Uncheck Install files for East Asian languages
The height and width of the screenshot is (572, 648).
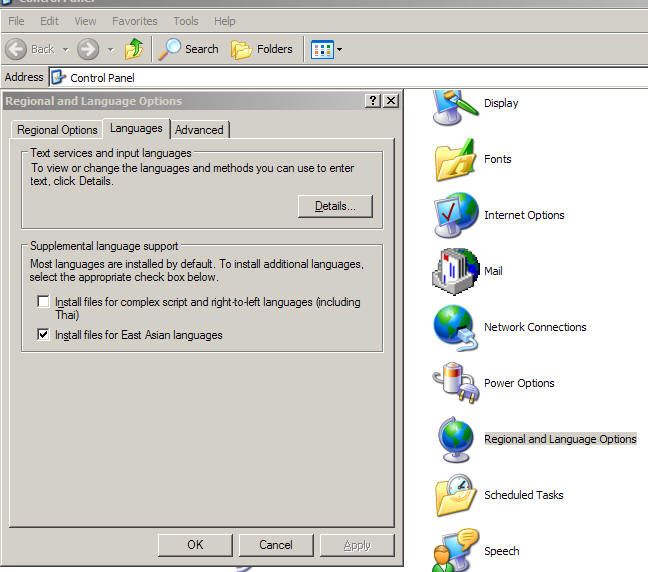43,334
